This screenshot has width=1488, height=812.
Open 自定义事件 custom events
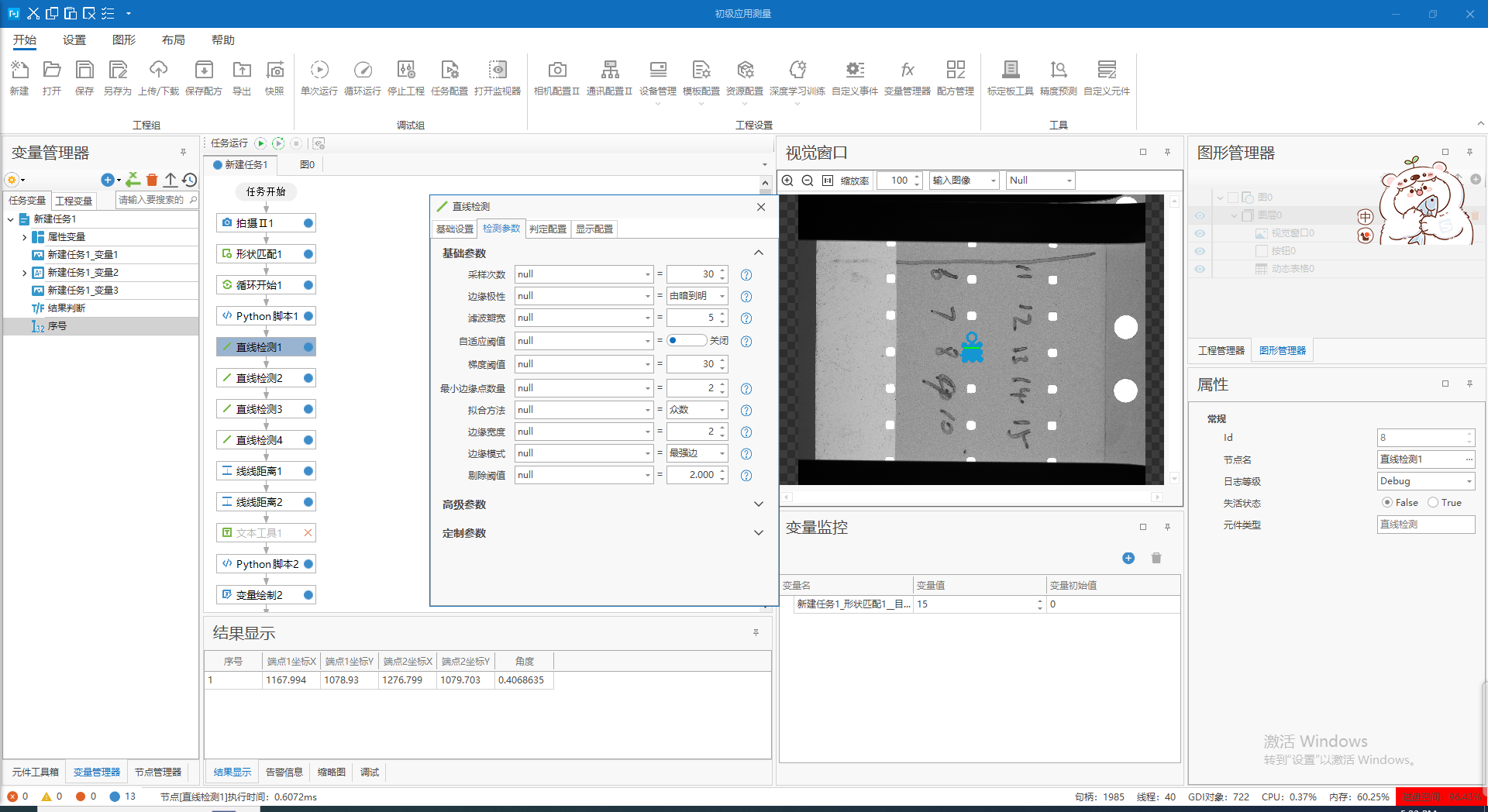(855, 77)
